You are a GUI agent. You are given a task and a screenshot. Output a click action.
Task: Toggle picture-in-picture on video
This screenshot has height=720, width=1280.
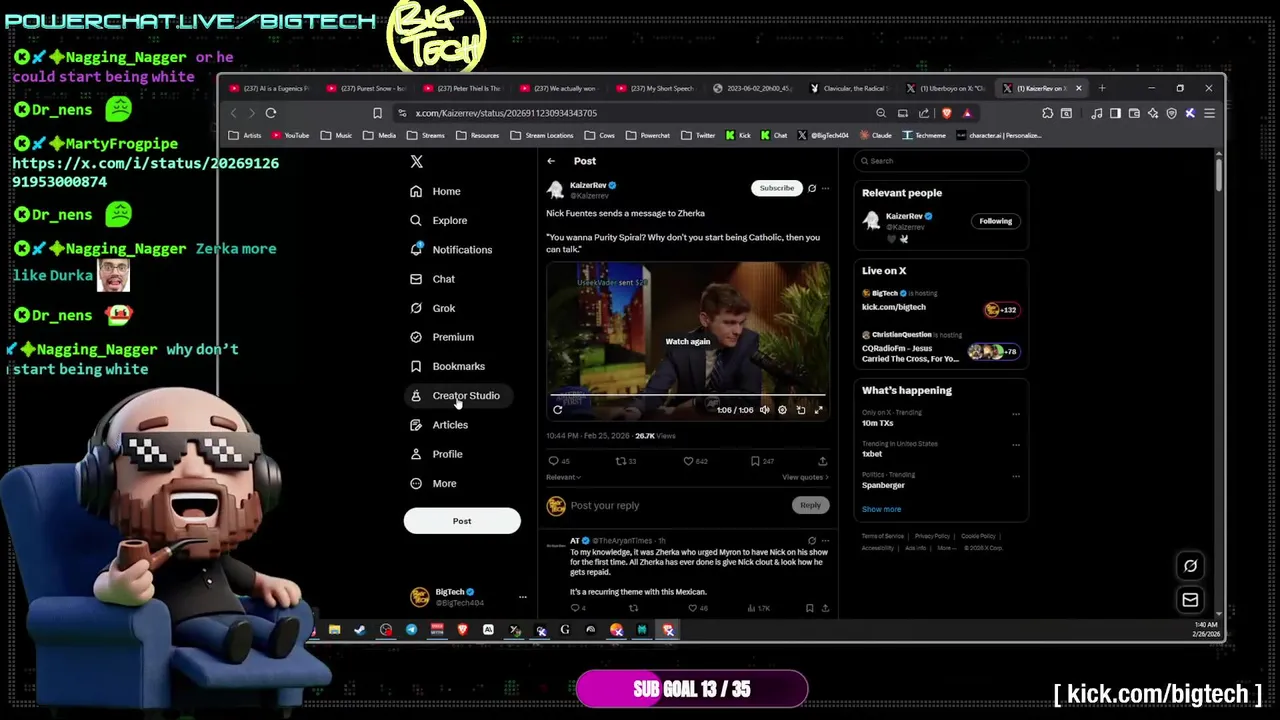click(x=801, y=410)
